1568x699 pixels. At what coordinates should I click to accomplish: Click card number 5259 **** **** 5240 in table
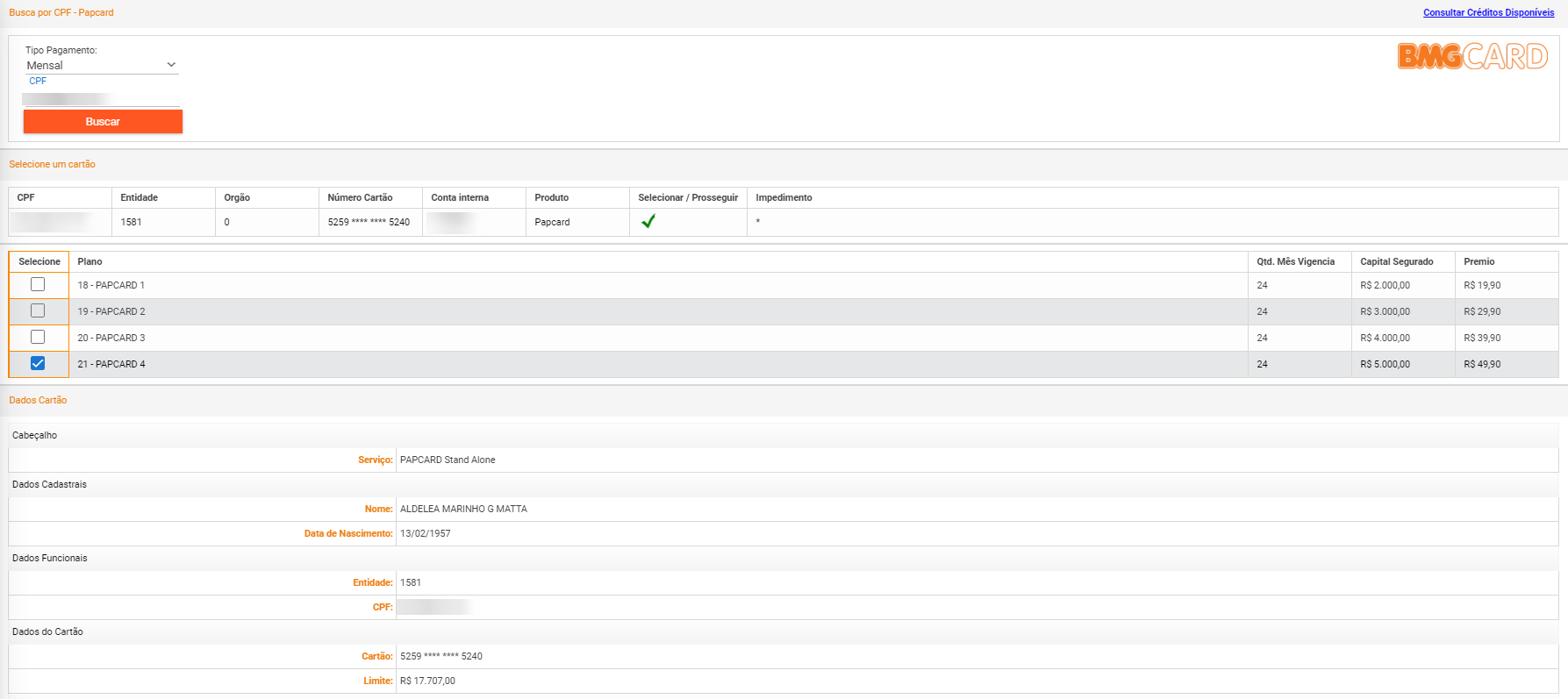[369, 222]
